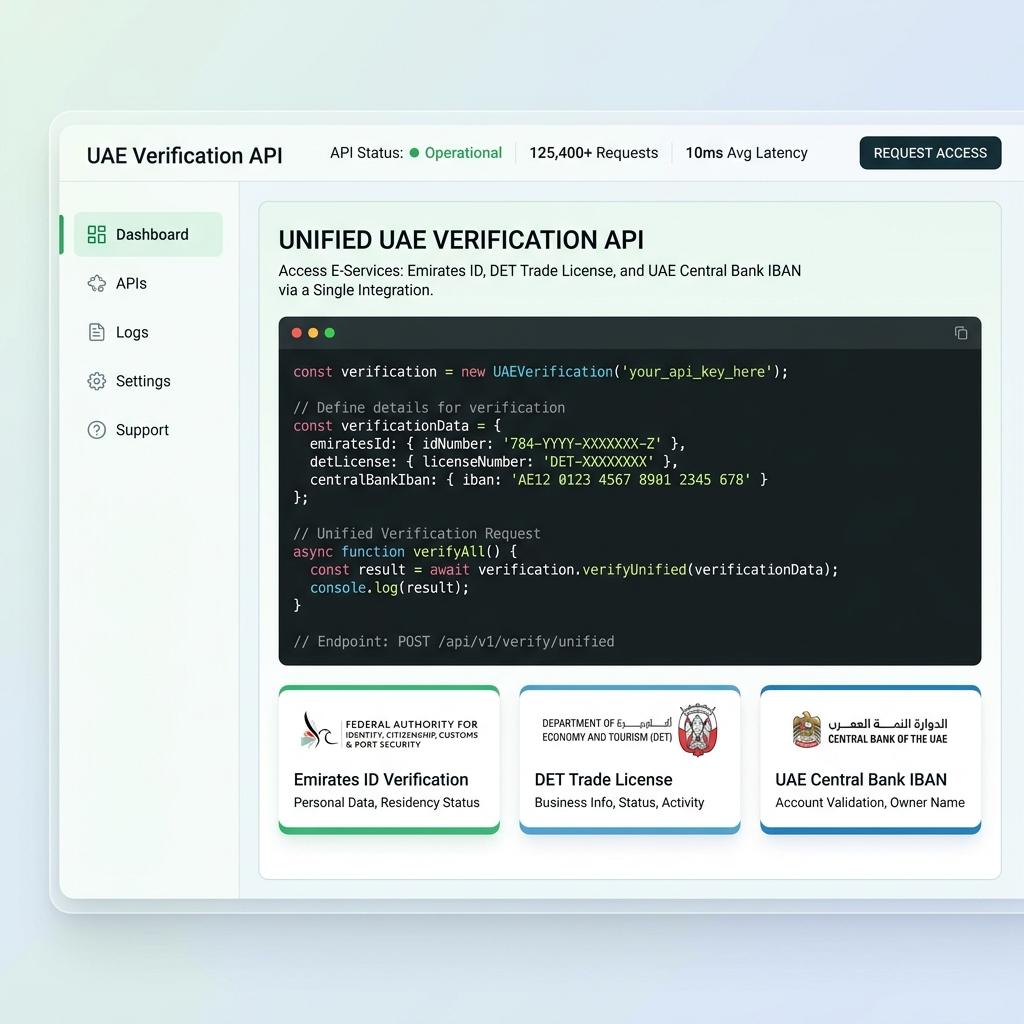Click the '784-YYYY-XXXXXXX-Z' ID string
Screen dimensions: 1024x1024
point(582,443)
